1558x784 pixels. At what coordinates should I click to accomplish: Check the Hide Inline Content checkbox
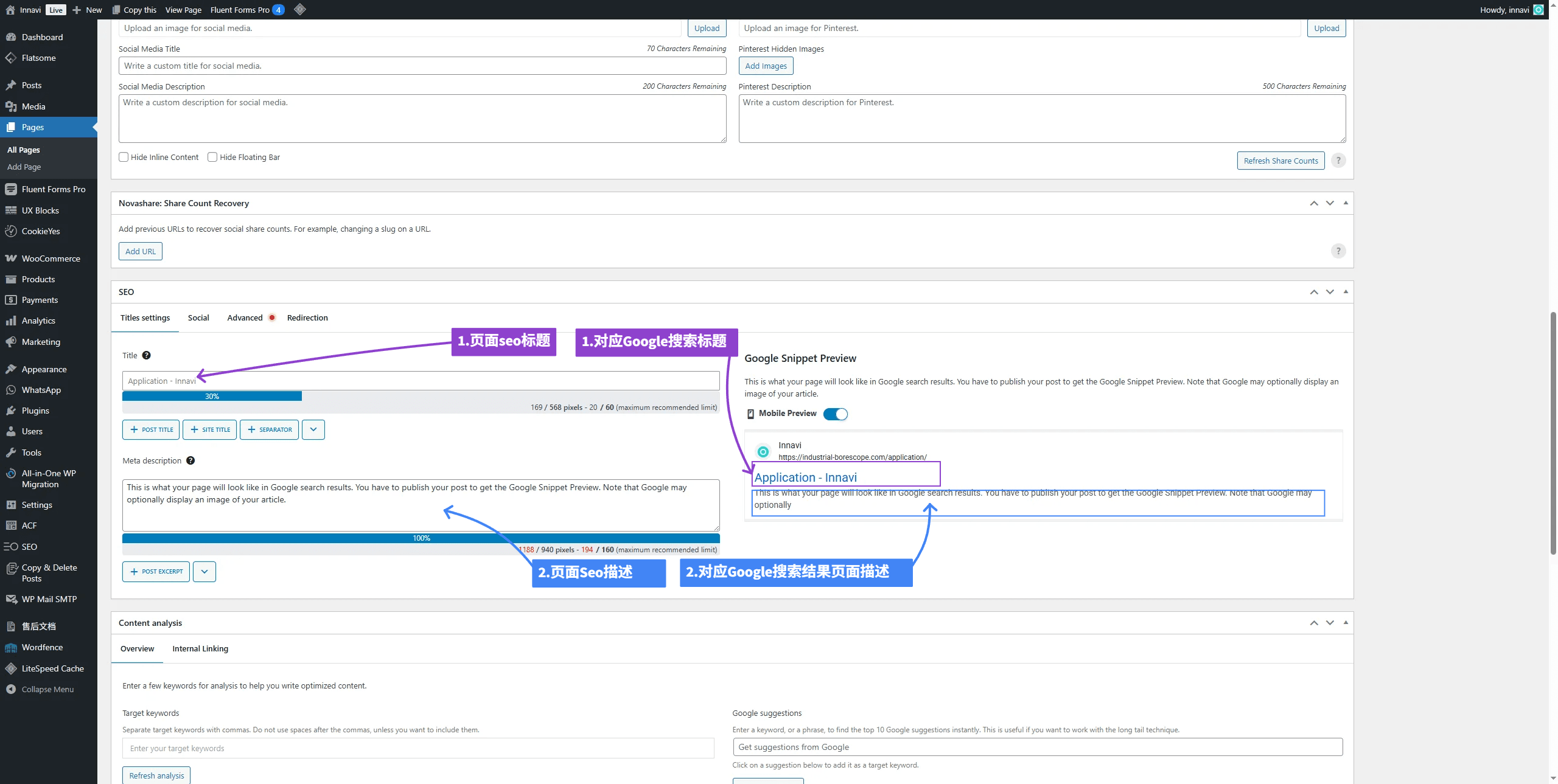click(124, 157)
